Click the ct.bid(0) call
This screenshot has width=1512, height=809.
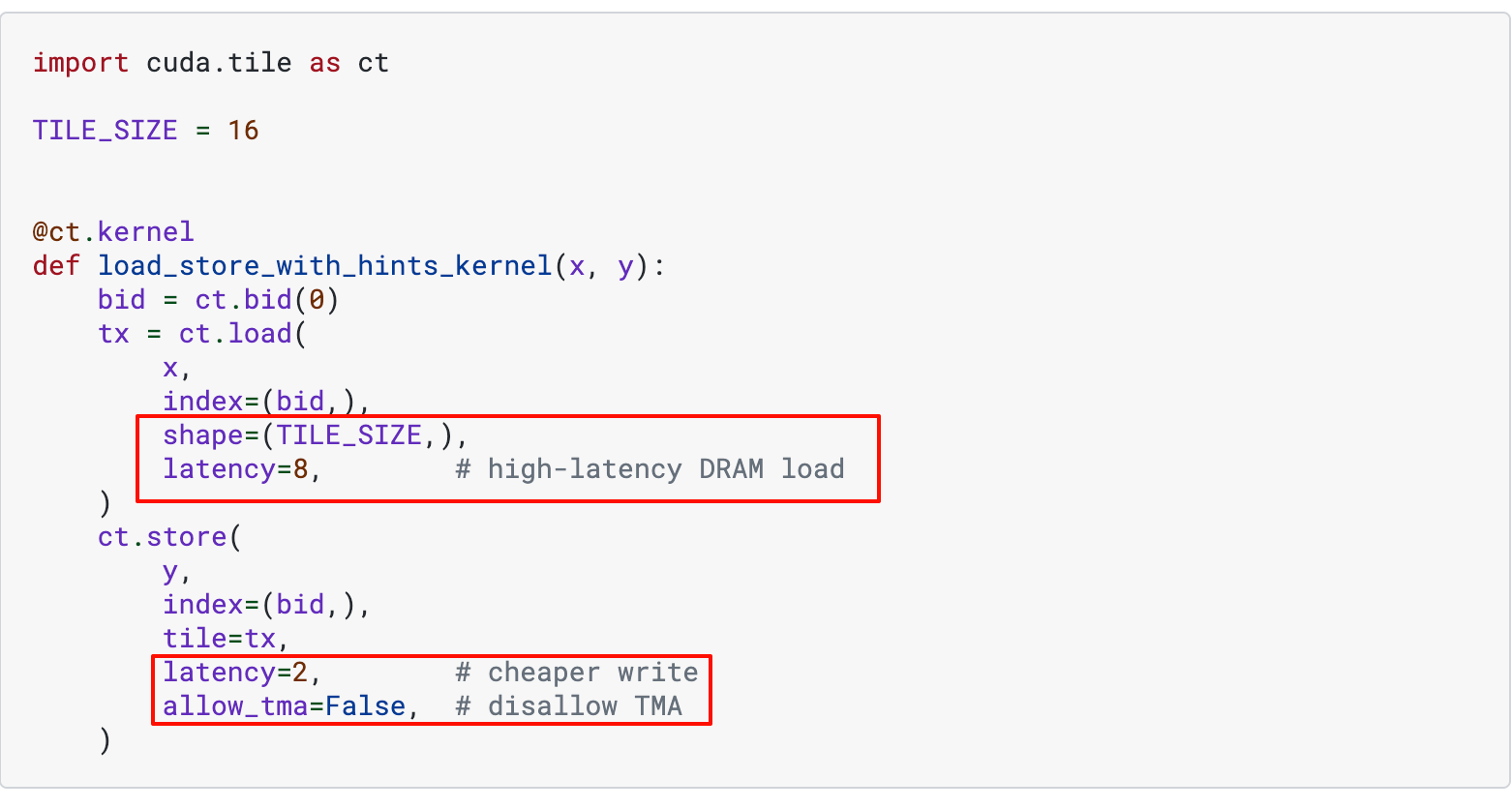click(x=267, y=300)
